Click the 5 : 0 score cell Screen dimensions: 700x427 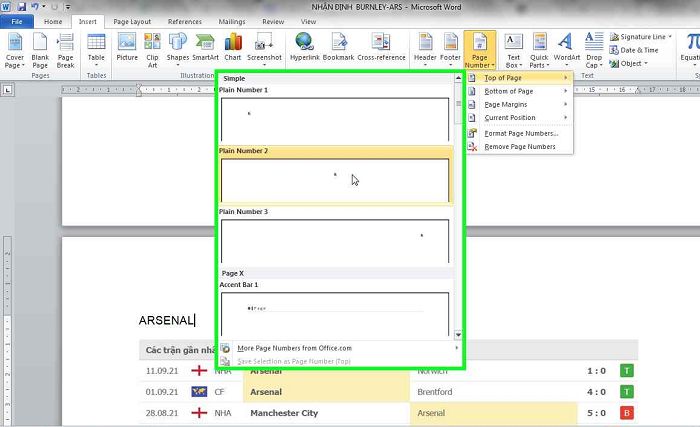click(x=596, y=413)
